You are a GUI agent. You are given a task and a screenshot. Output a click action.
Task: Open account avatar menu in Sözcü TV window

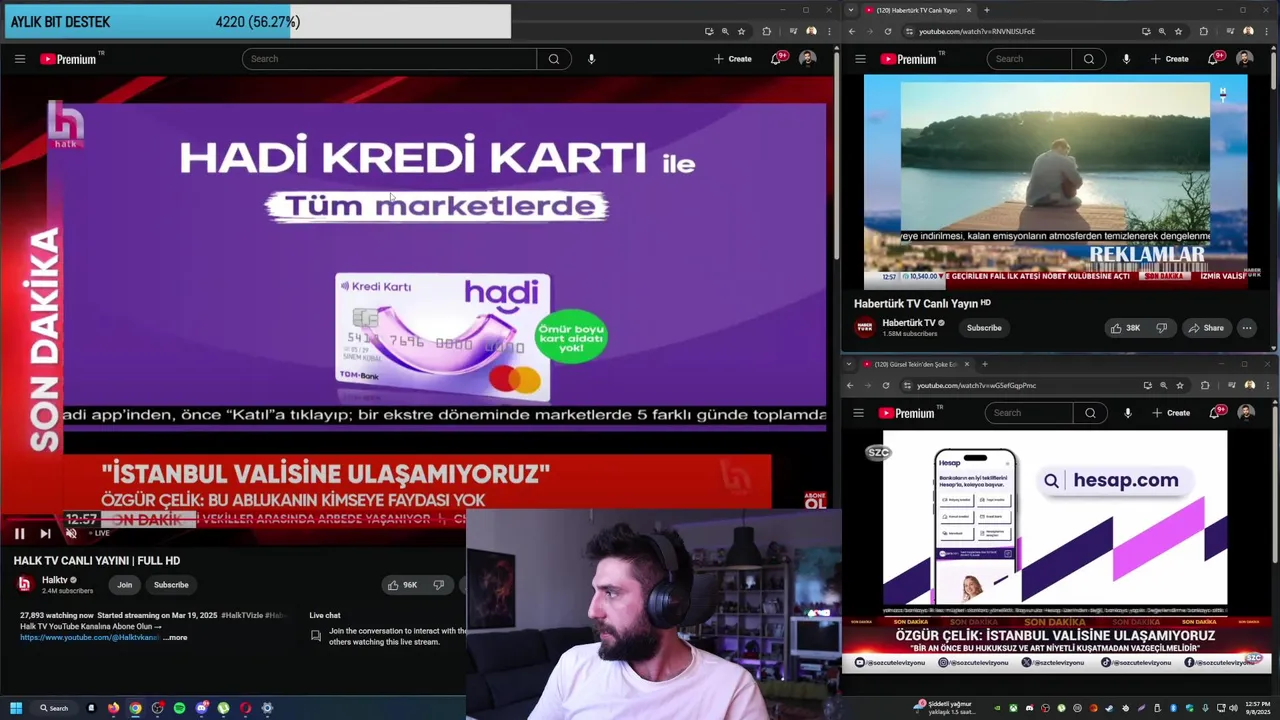pyautogui.click(x=1246, y=413)
